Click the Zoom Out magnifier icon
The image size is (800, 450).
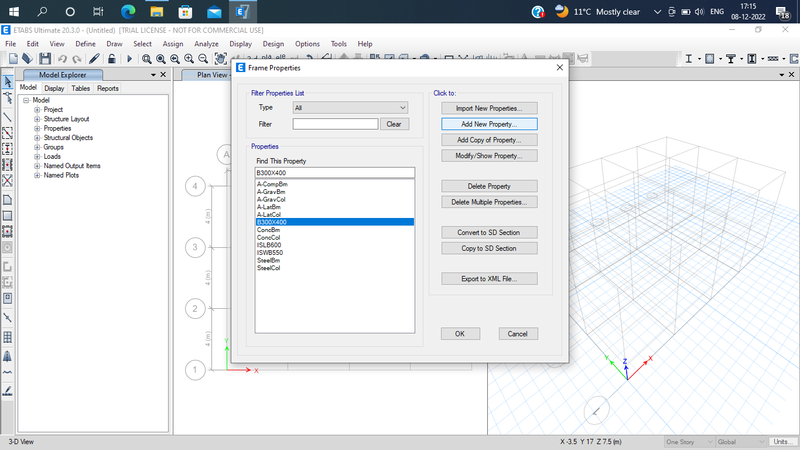click(203, 59)
